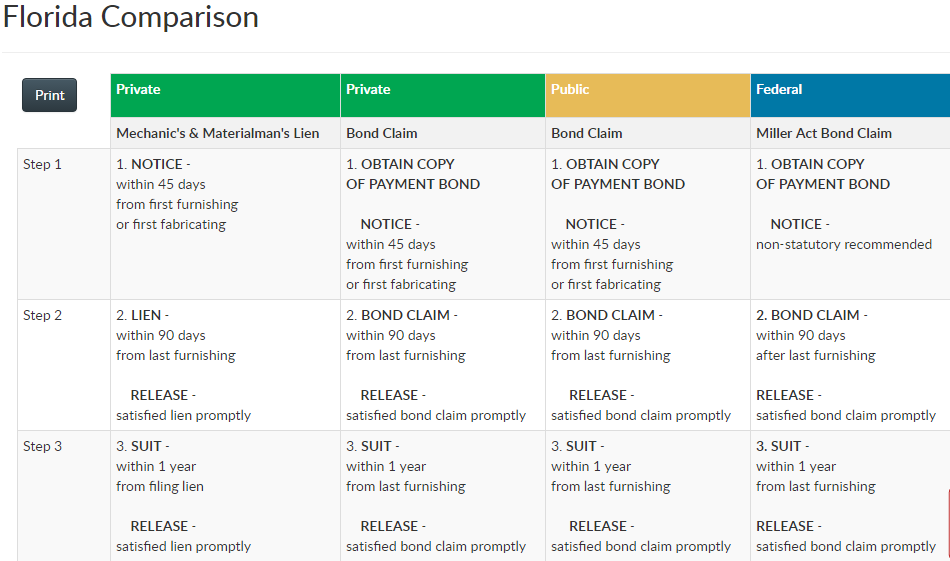Image resolution: width=950 pixels, height=561 pixels.
Task: Click the 'non-statutory recommended' text
Action: click(x=843, y=244)
